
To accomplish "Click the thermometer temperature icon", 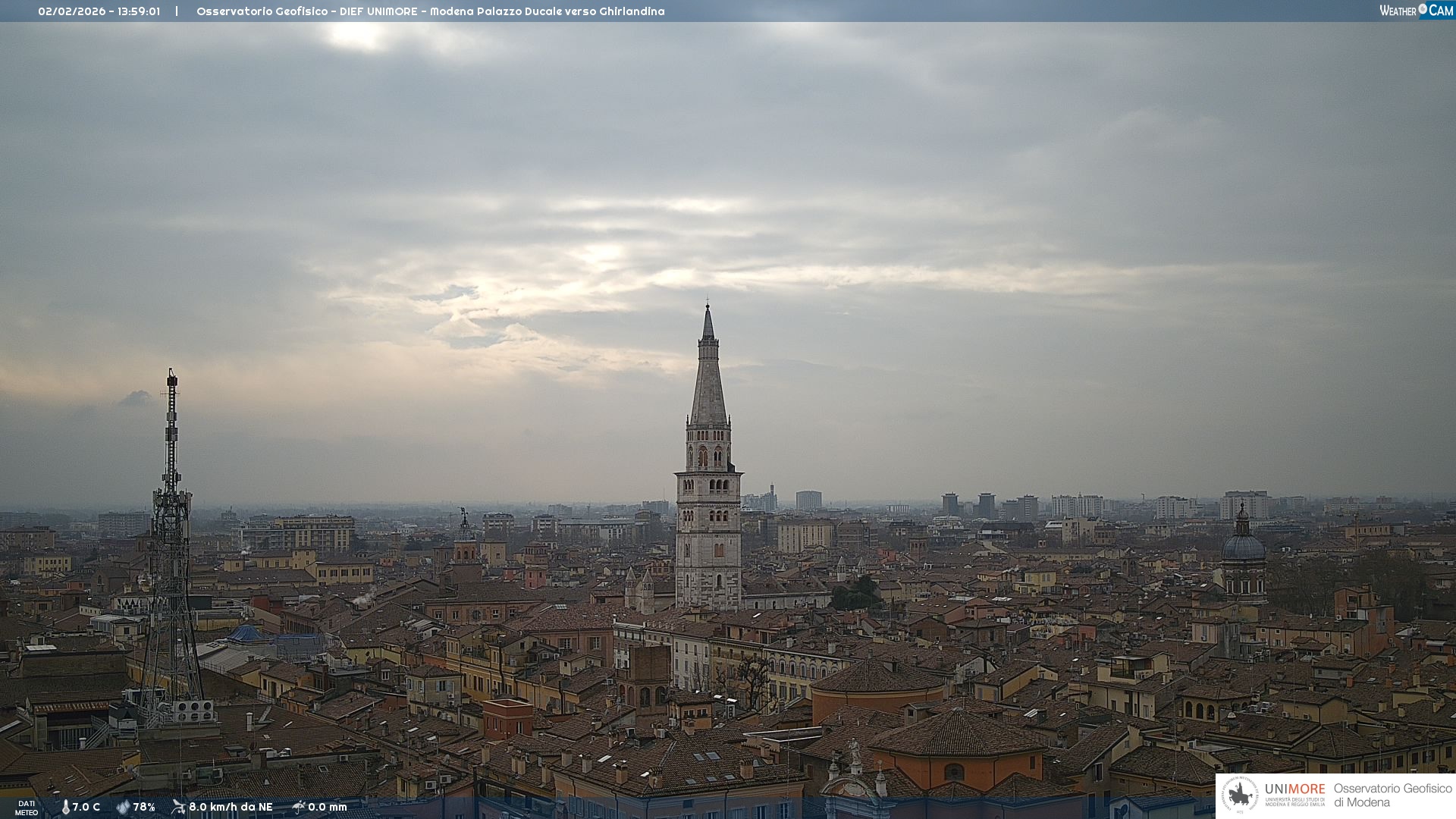I will tap(65, 807).
